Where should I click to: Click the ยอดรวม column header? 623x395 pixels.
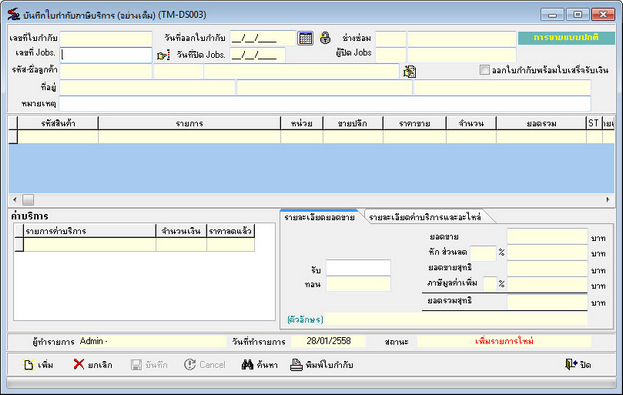click(541, 123)
